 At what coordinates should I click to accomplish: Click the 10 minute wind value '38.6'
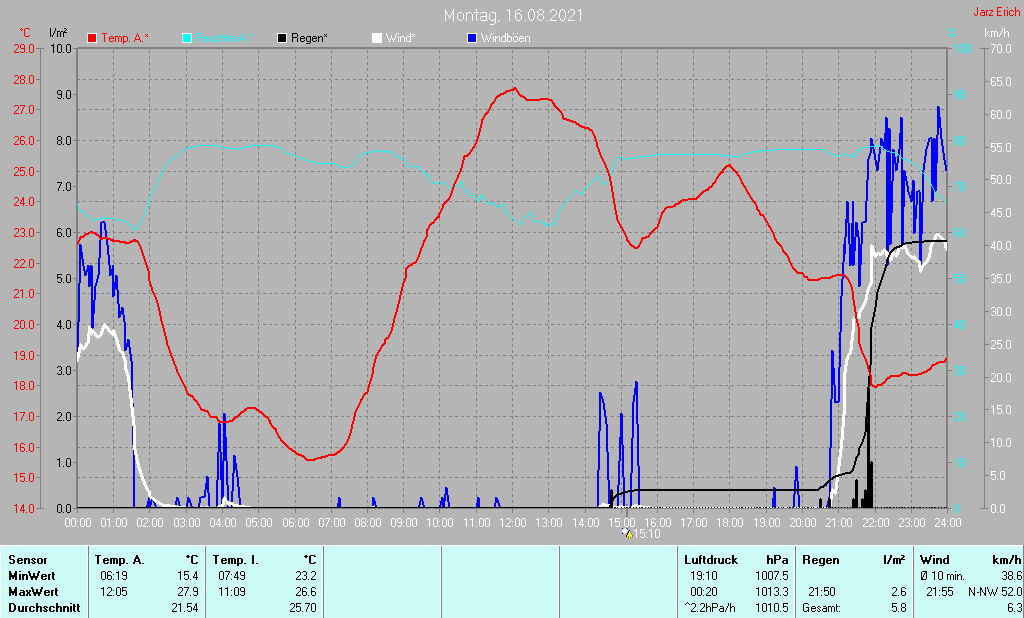pos(1011,576)
